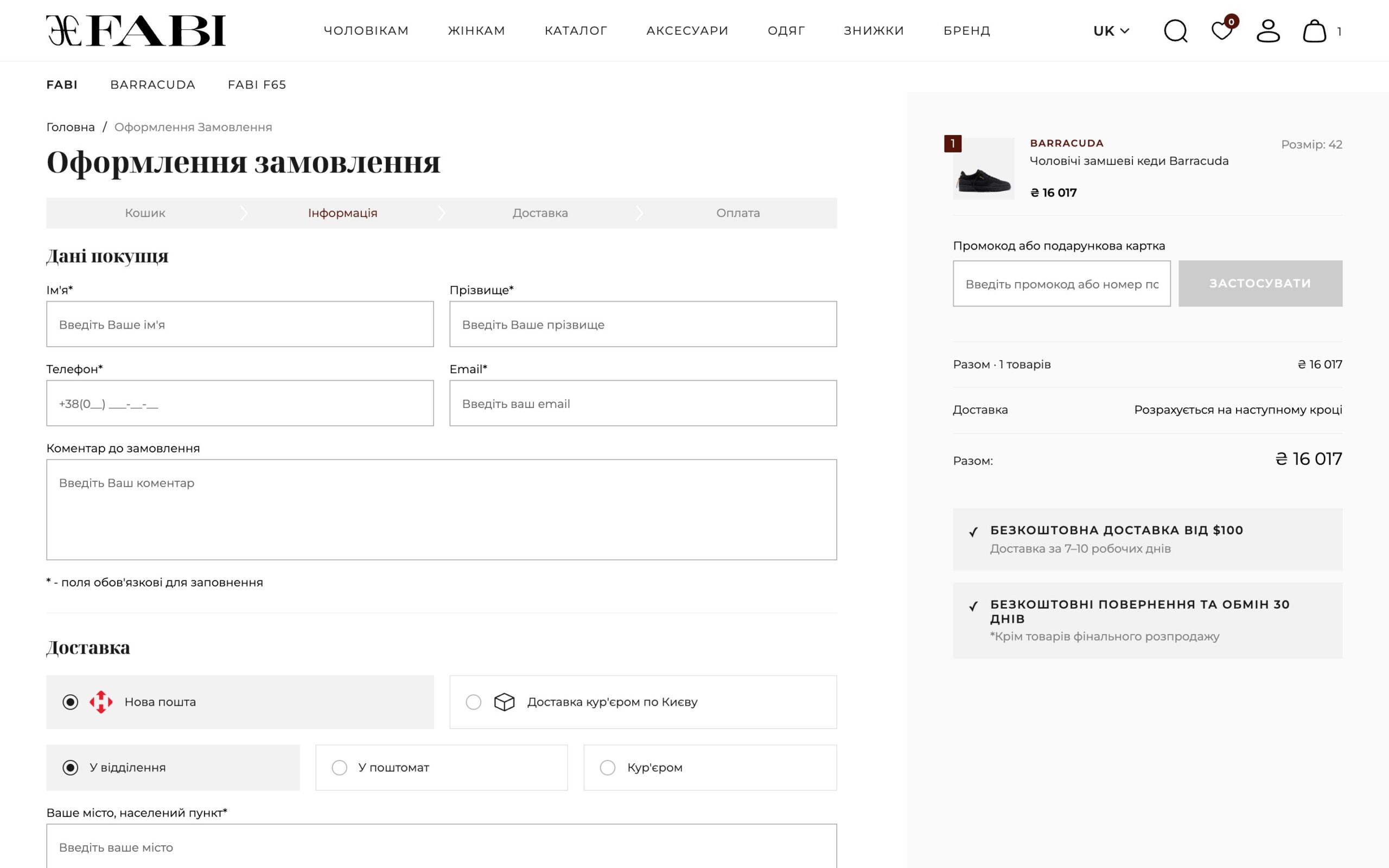Open АКСЕСУАРИ menu
The height and width of the screenshot is (868, 1389).
point(687,30)
